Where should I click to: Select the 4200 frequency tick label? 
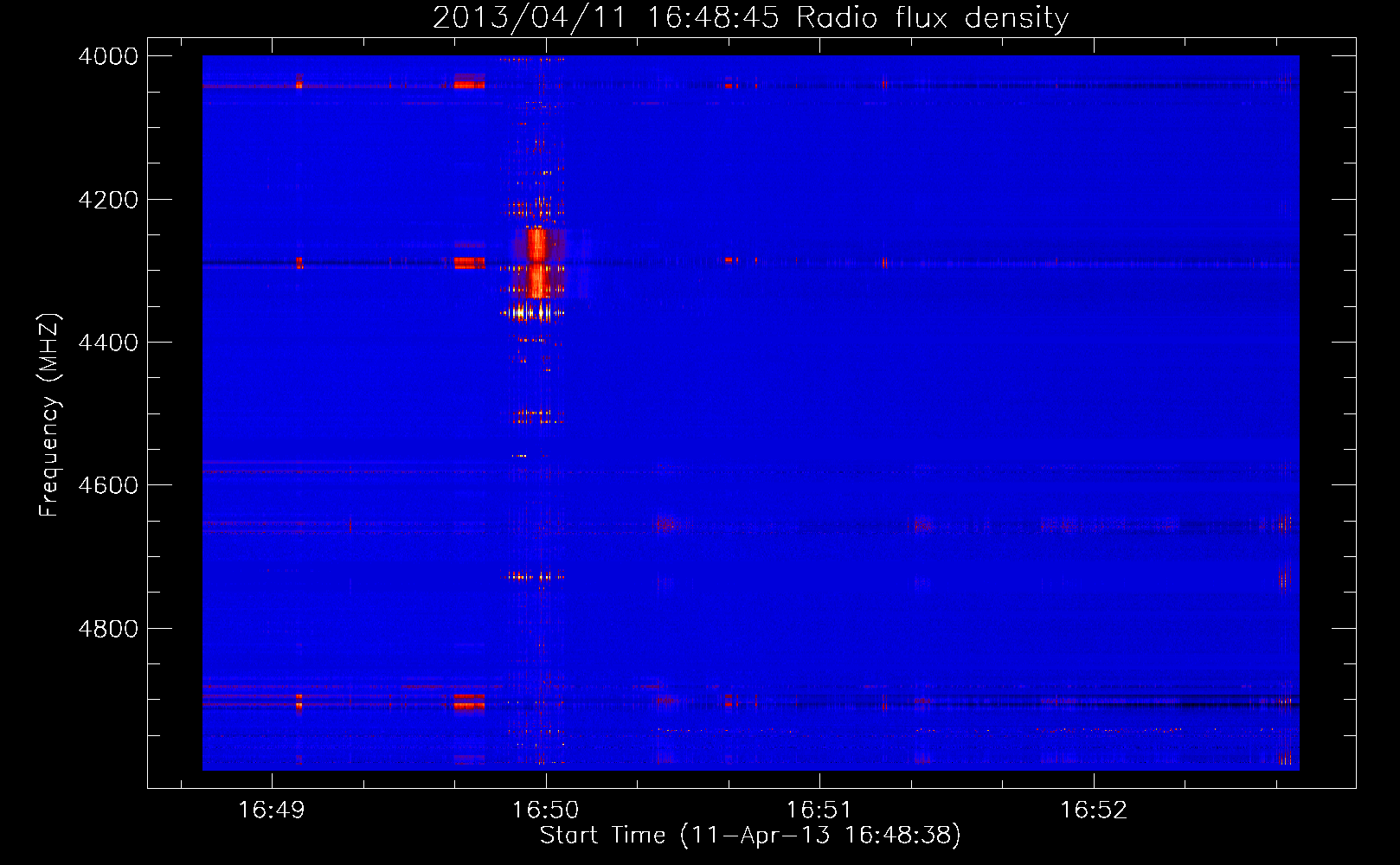(108, 200)
